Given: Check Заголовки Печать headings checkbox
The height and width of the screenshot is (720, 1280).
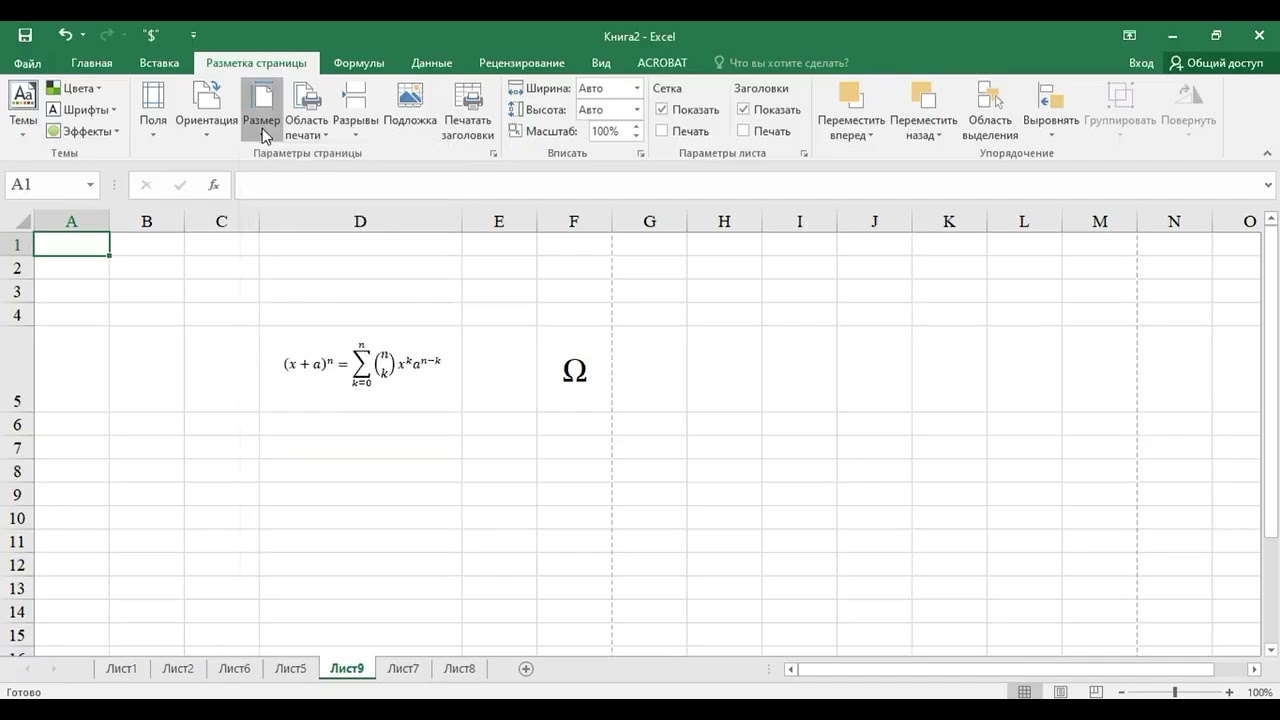Looking at the screenshot, I should pyautogui.click(x=743, y=131).
